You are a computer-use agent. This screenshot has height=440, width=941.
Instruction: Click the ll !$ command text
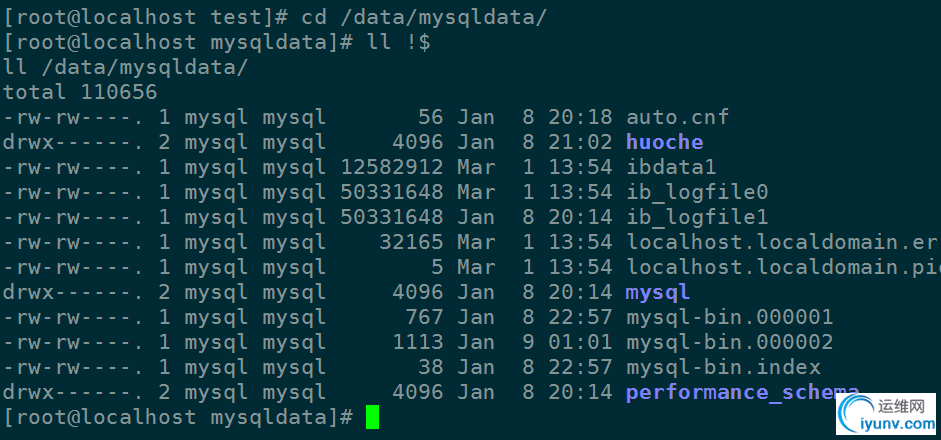(398, 43)
